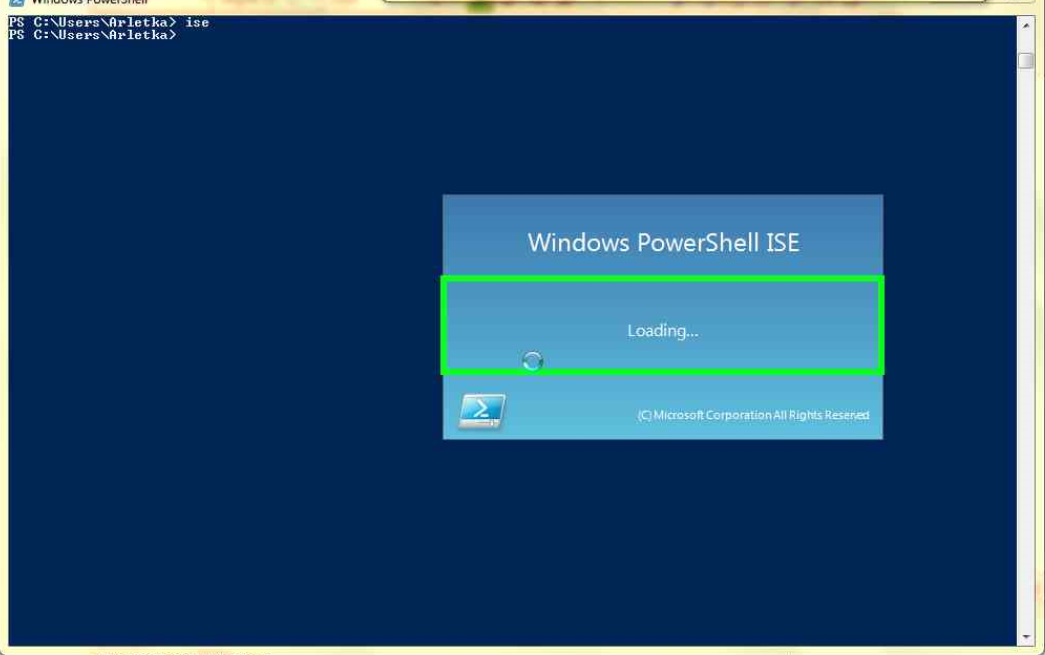Click the spinning loading cursor indicator
Image resolution: width=1045 pixels, height=655 pixels.
(x=532, y=361)
